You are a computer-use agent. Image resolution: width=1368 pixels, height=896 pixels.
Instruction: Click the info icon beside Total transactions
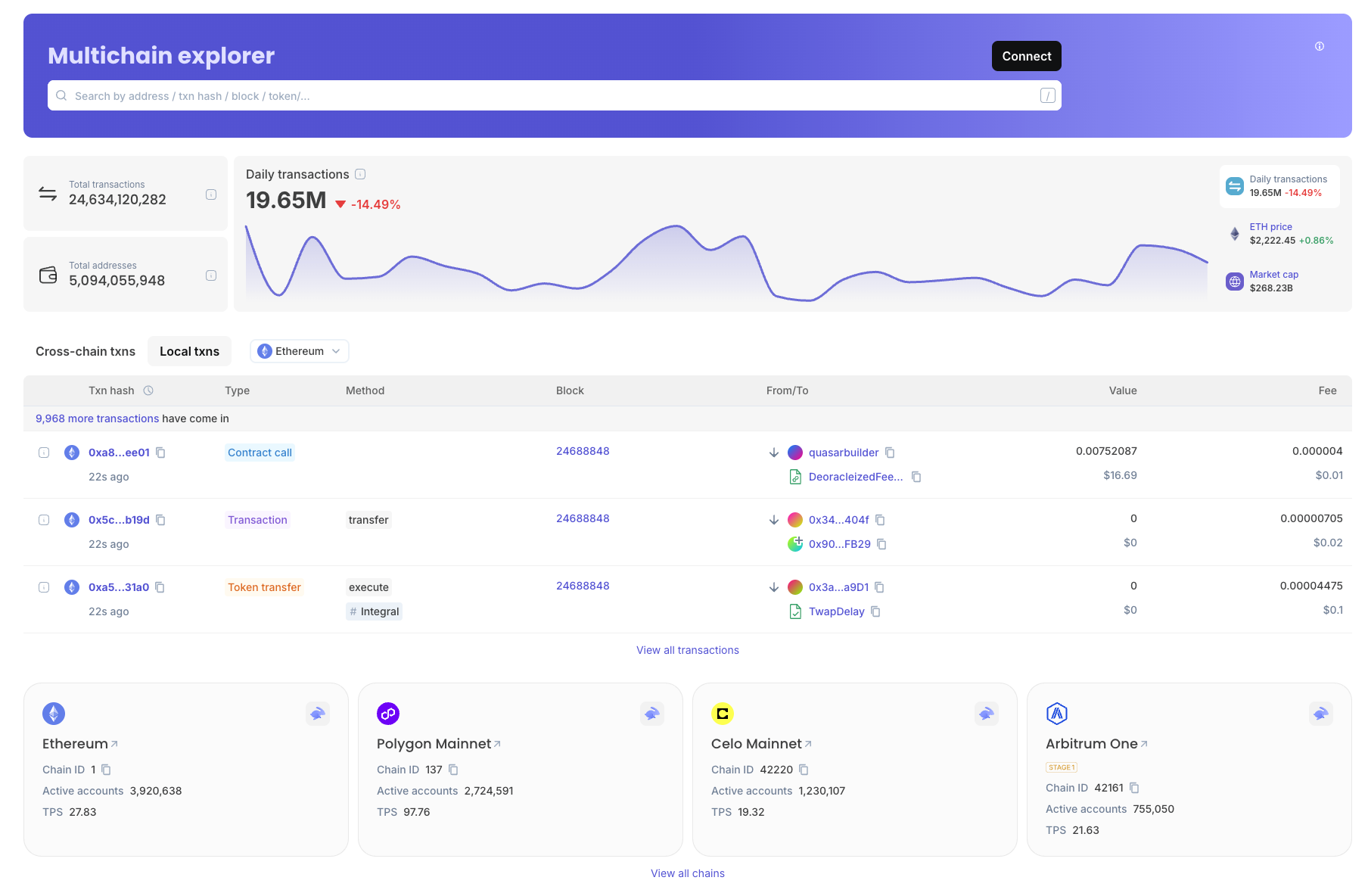211,194
